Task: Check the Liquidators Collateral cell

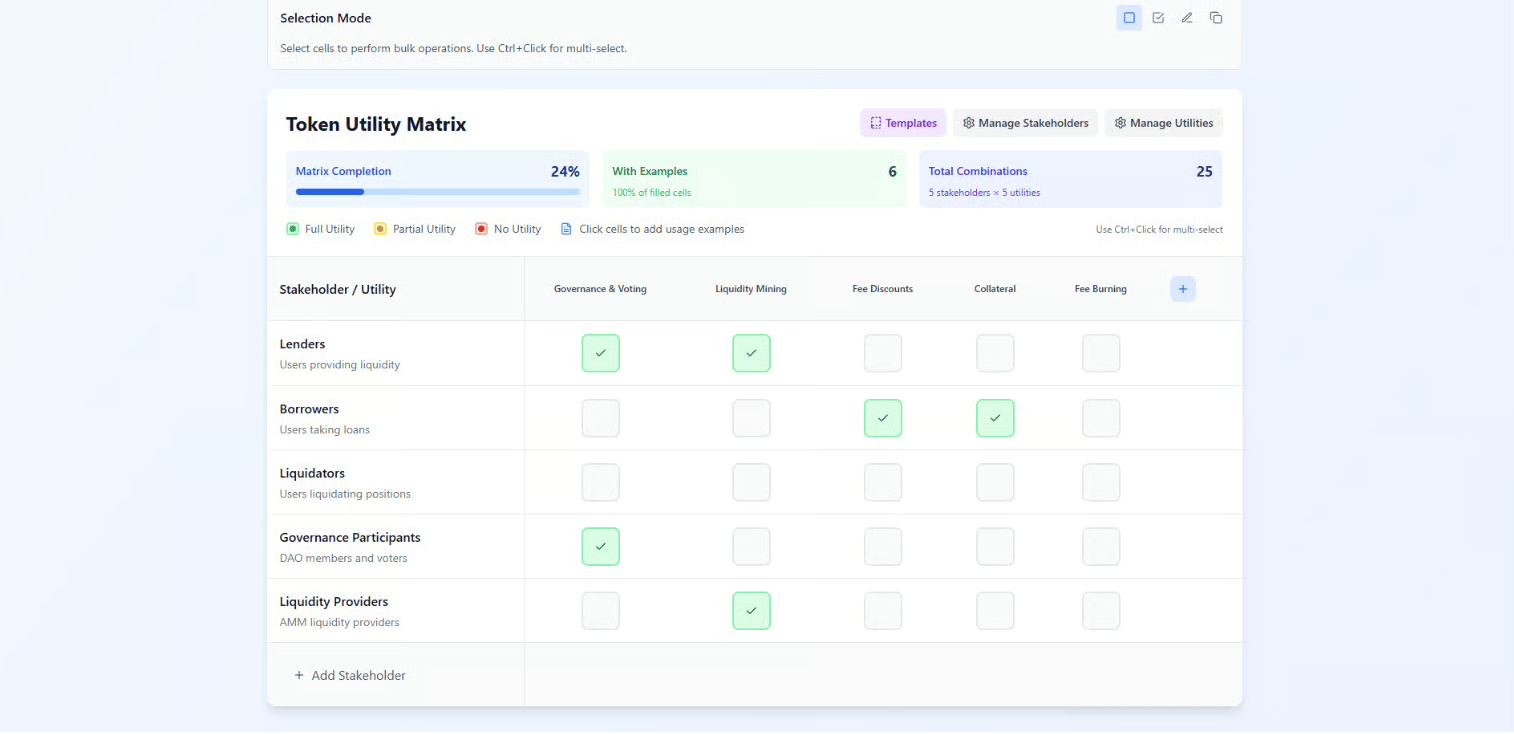Action: click(x=995, y=482)
